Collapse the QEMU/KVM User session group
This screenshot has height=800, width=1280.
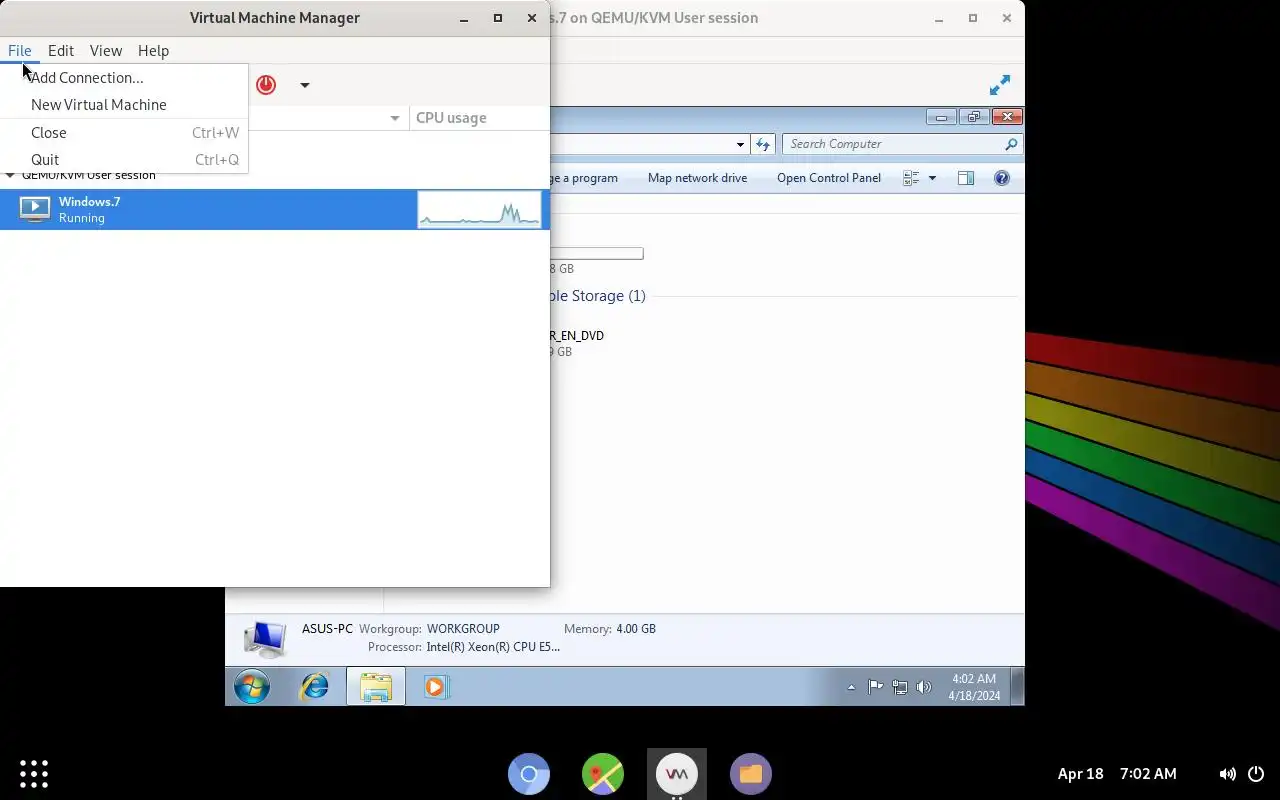[10, 175]
